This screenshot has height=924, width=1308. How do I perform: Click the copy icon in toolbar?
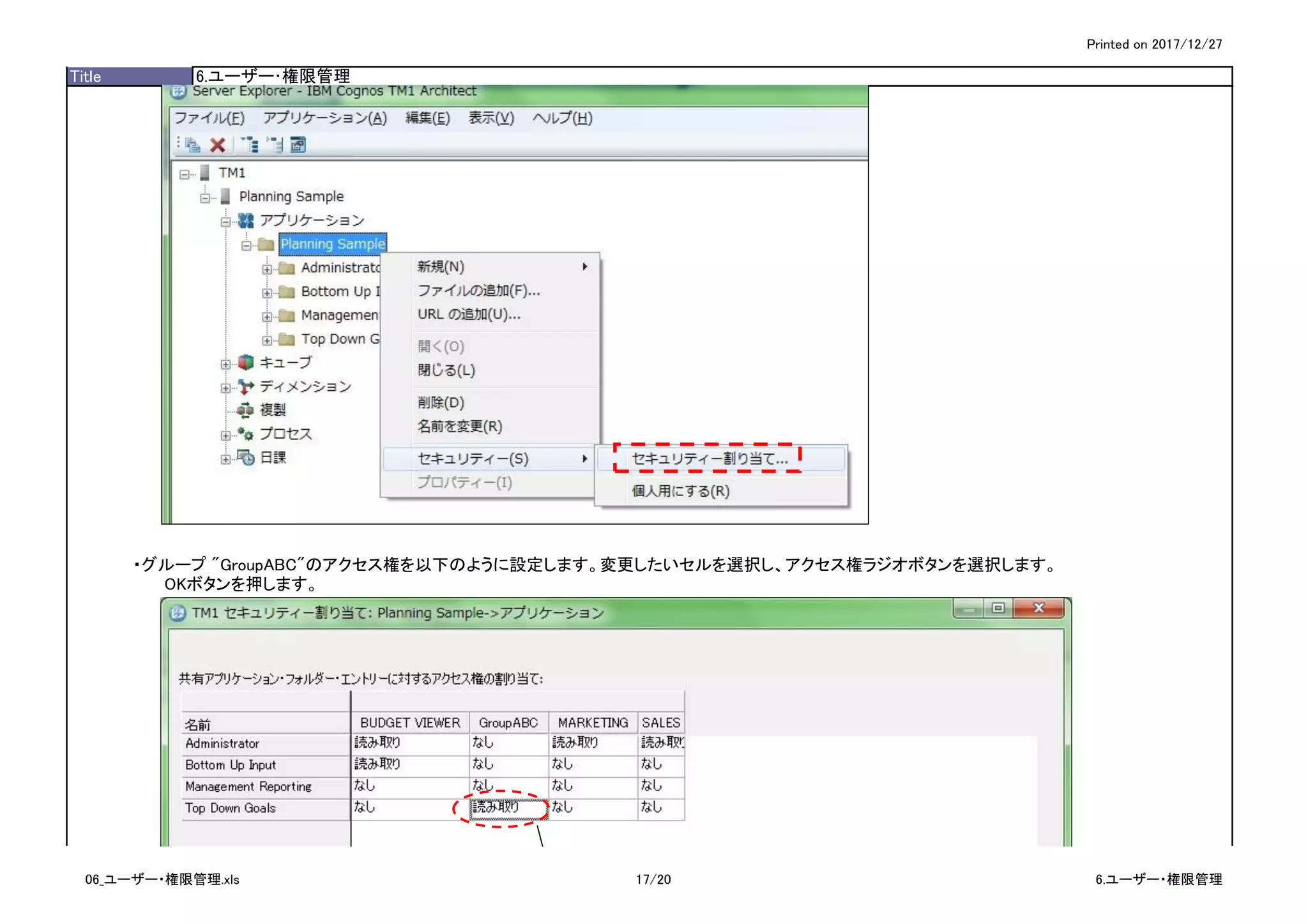pyautogui.click(x=192, y=146)
